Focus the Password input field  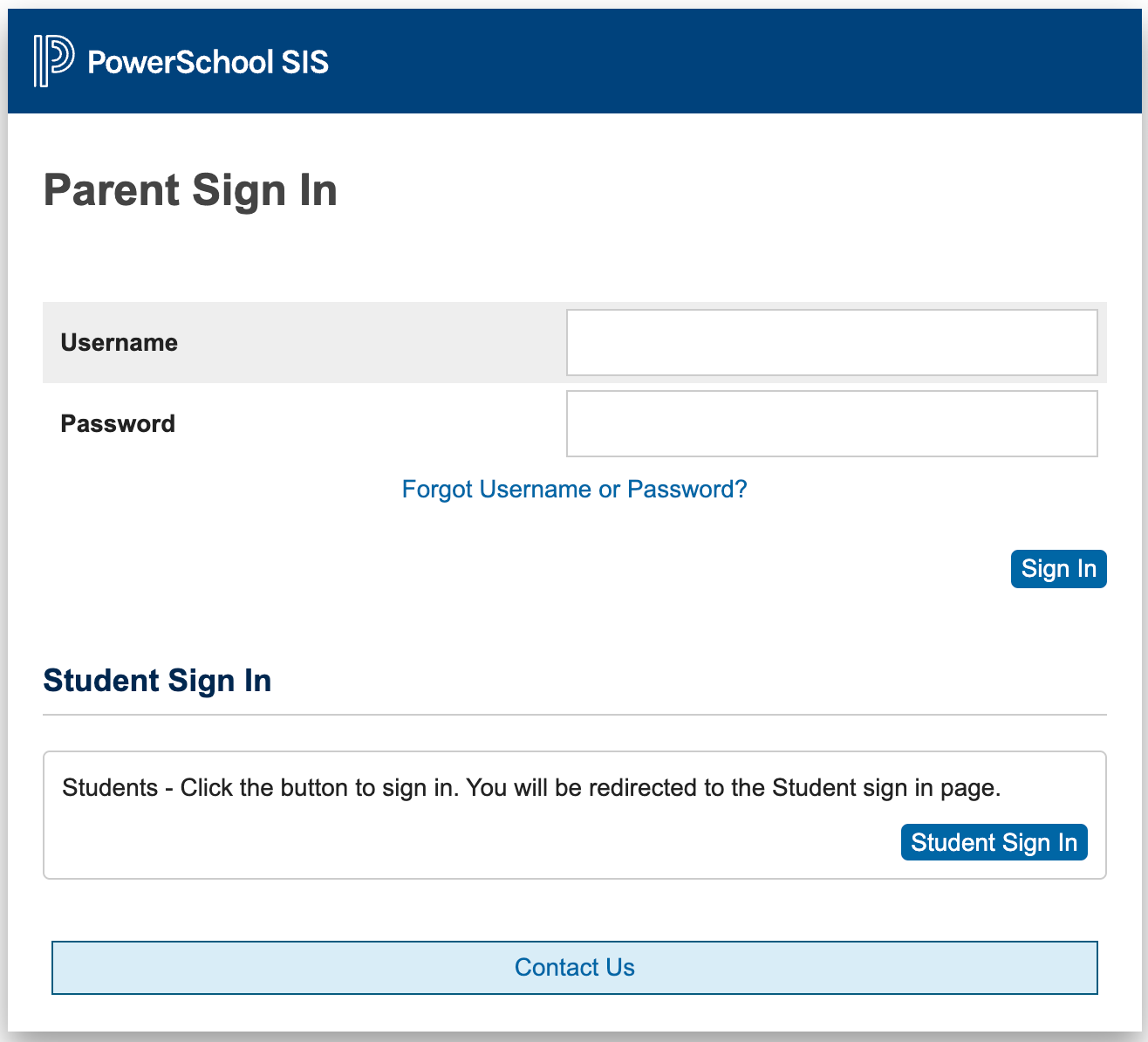point(831,423)
